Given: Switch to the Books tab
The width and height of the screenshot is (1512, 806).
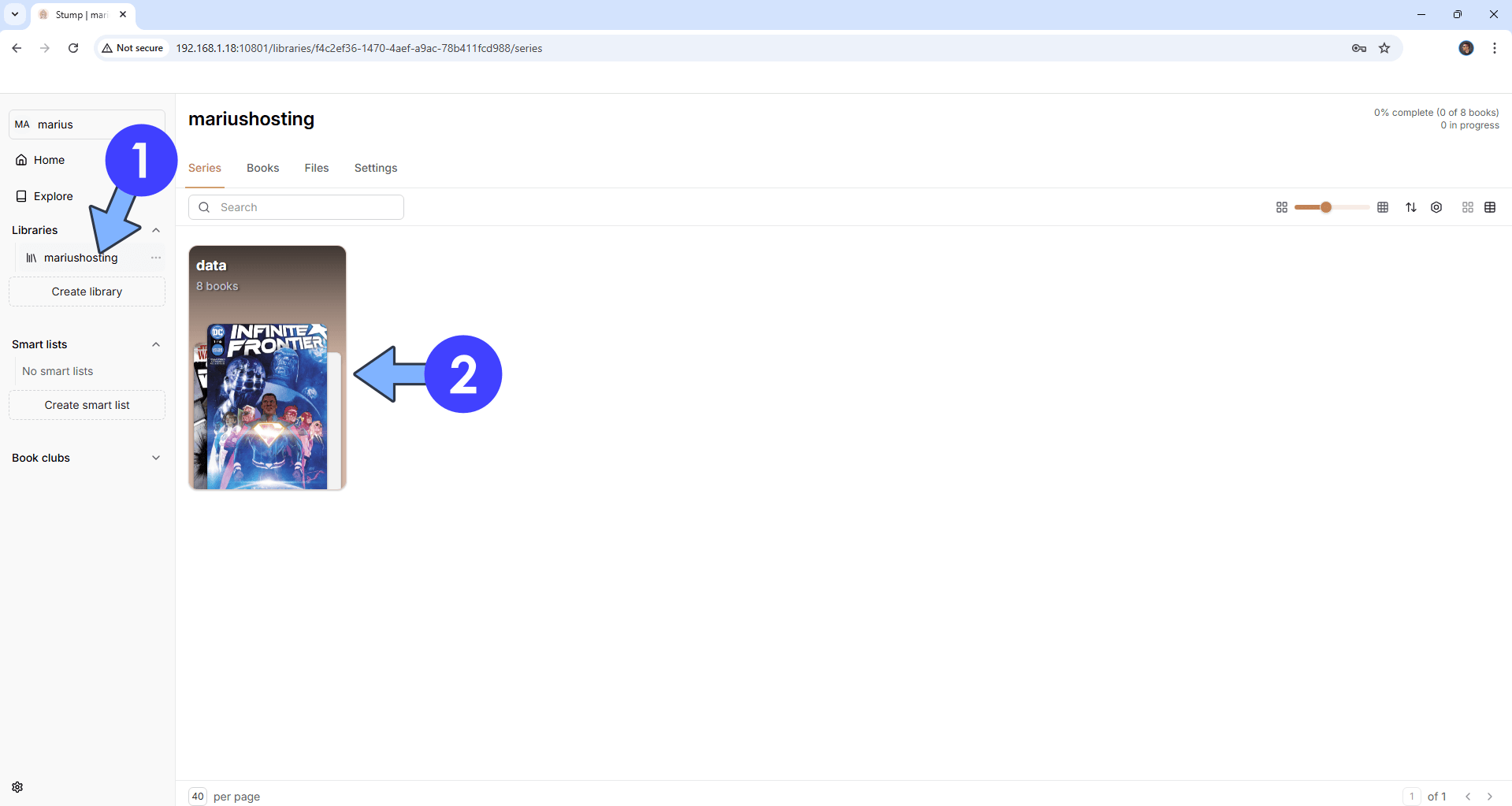Looking at the screenshot, I should click(262, 168).
